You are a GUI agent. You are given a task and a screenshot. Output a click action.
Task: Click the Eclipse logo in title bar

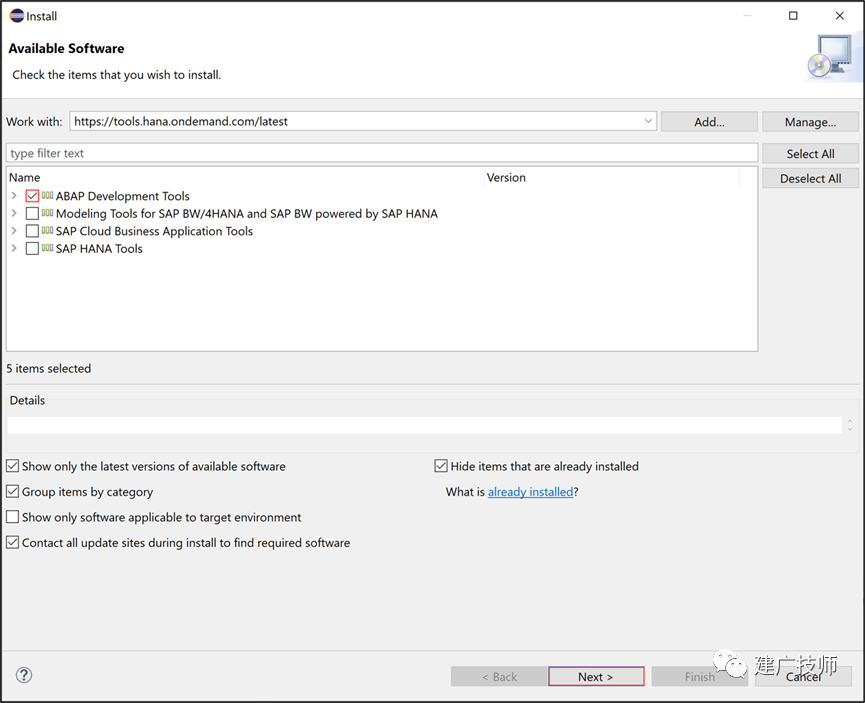pyautogui.click(x=17, y=16)
